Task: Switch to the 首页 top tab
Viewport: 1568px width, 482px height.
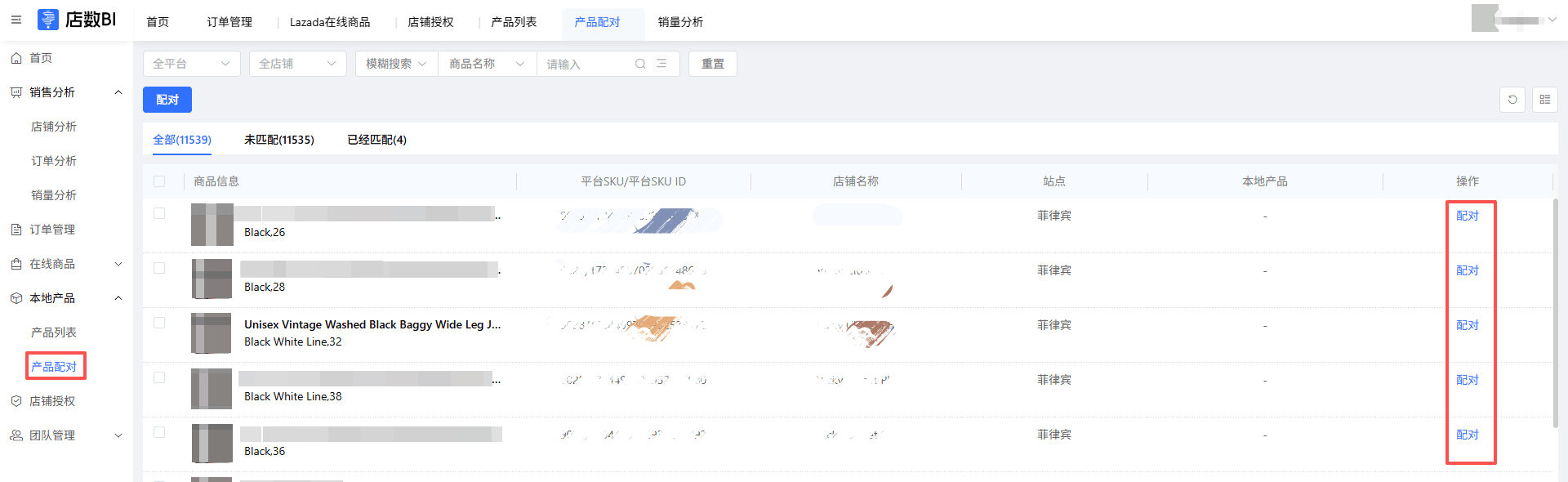Action: (158, 22)
